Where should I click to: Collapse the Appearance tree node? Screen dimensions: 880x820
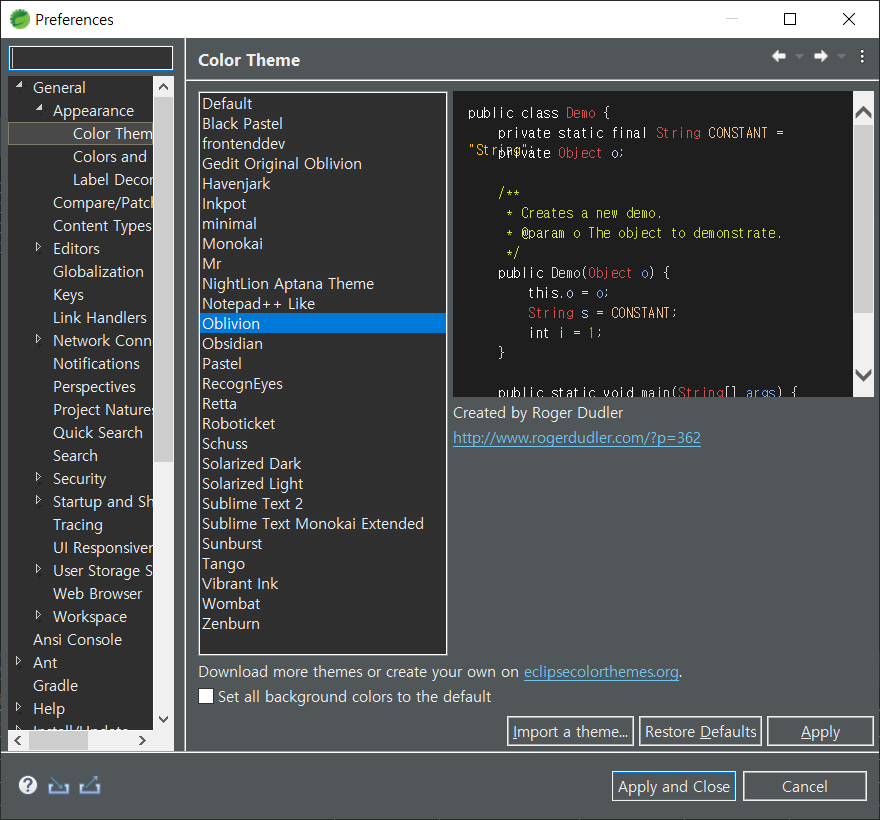tap(39, 108)
